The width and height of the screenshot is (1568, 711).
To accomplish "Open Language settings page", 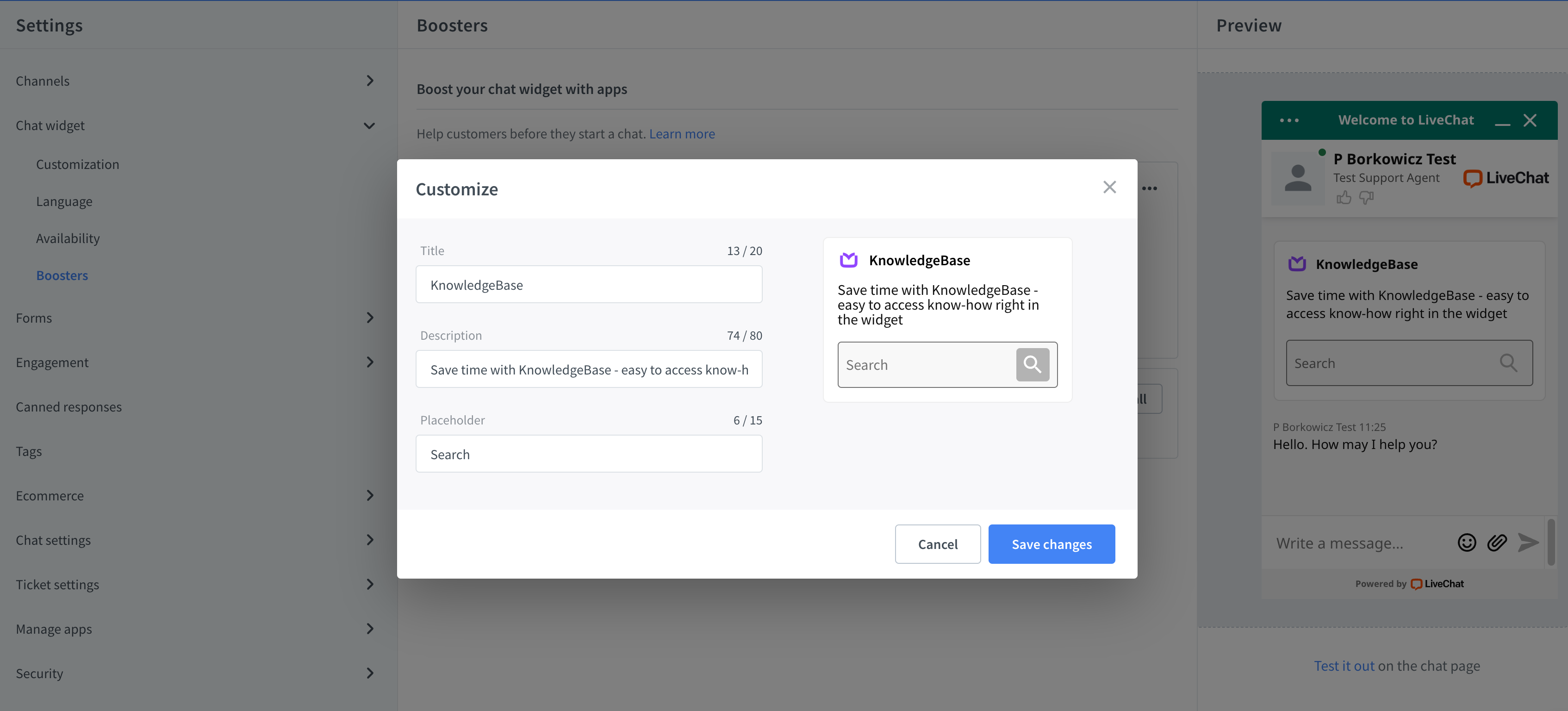I will tap(64, 201).
